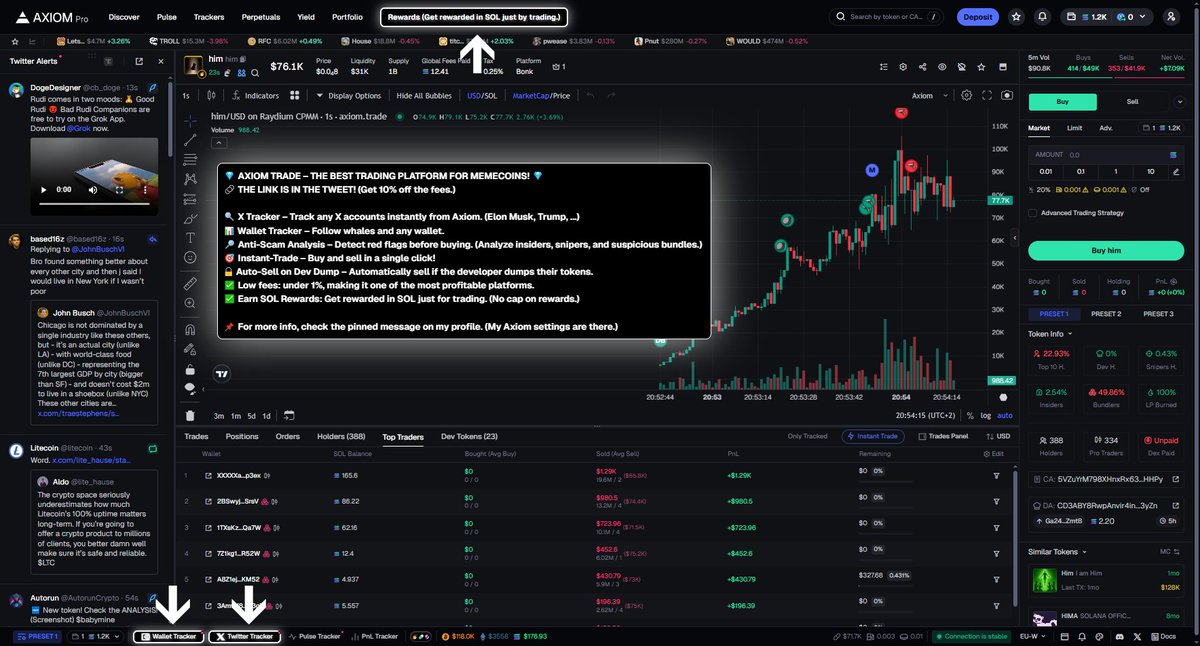Viewport: 1200px width, 646px height.
Task: Toggle the chart fullscreen icon
Action: 987,96
